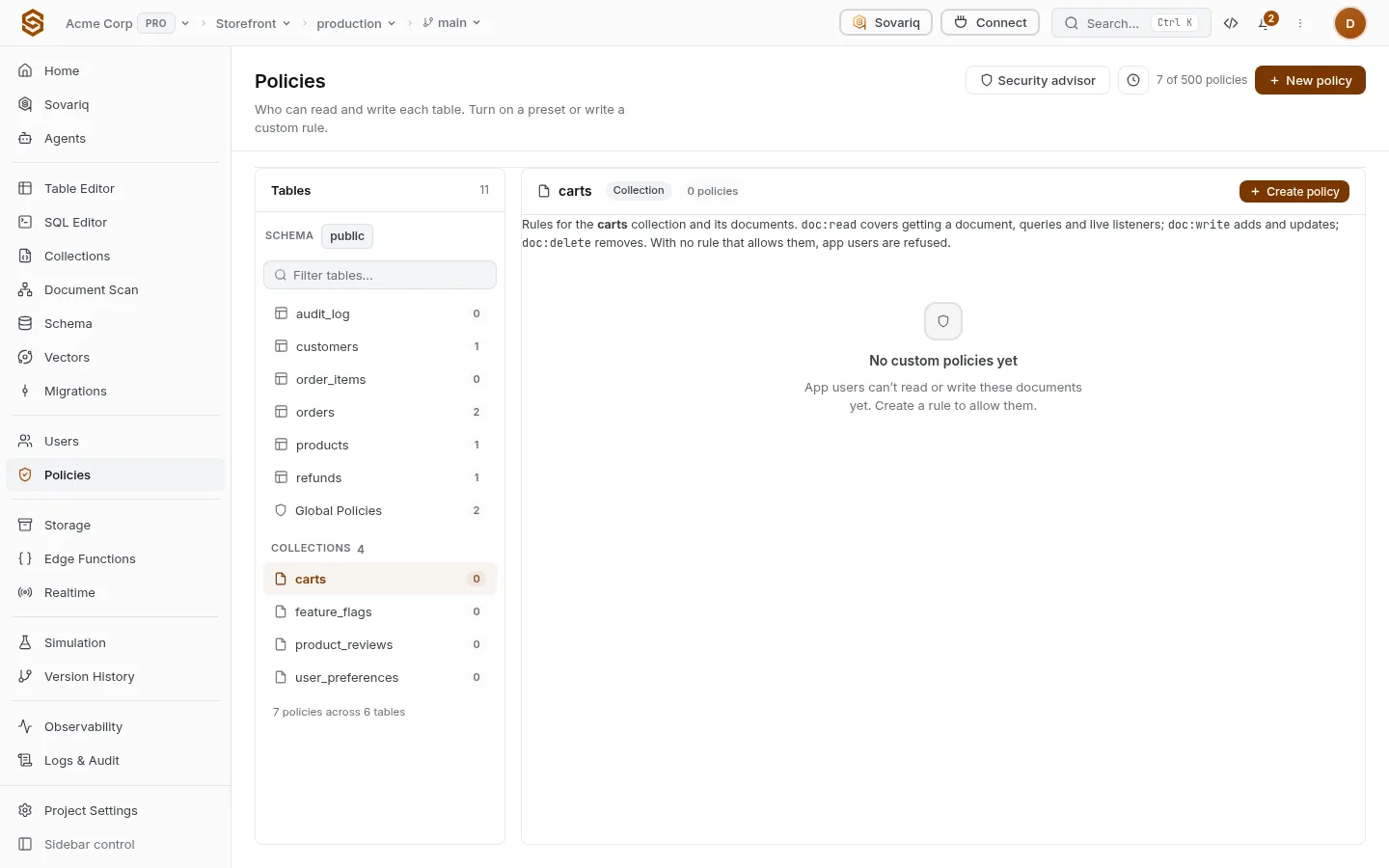Click the Search box in header
Viewport: 1389px width, 868px height.
coord(1130,22)
